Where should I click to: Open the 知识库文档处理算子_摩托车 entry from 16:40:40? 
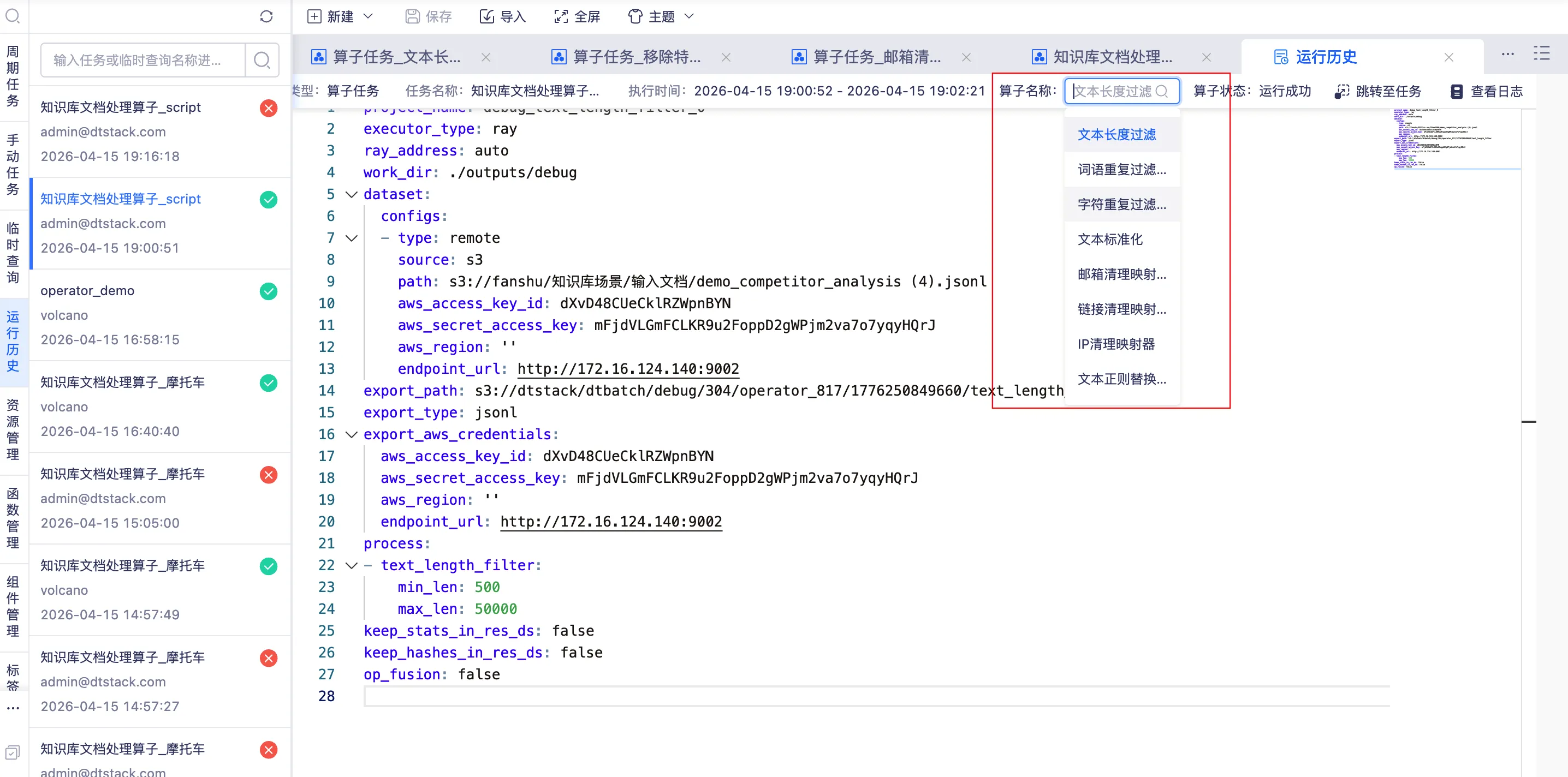coord(159,407)
